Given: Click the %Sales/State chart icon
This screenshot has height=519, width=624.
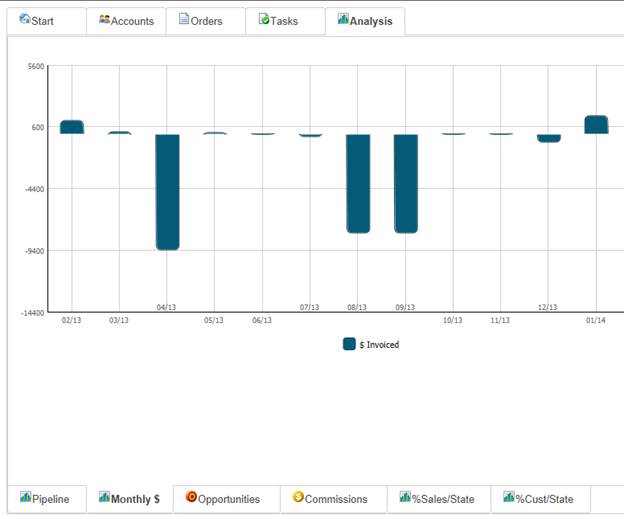Looking at the screenshot, I should 405,497.
